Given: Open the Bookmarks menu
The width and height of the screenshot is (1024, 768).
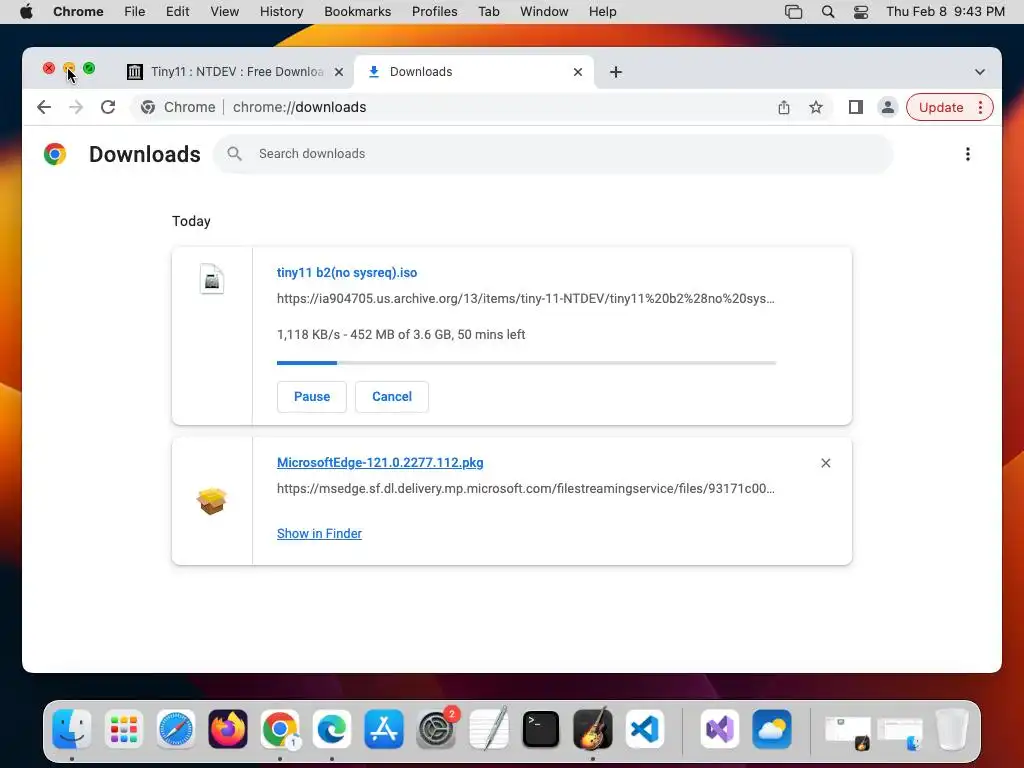Looking at the screenshot, I should [x=357, y=12].
